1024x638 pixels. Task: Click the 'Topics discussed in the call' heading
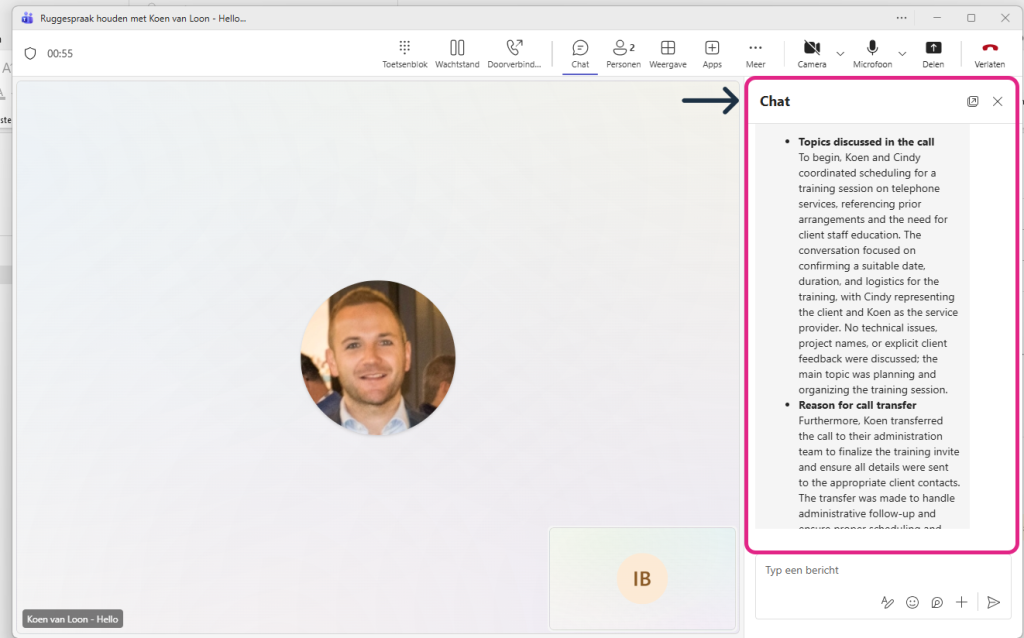pos(866,142)
